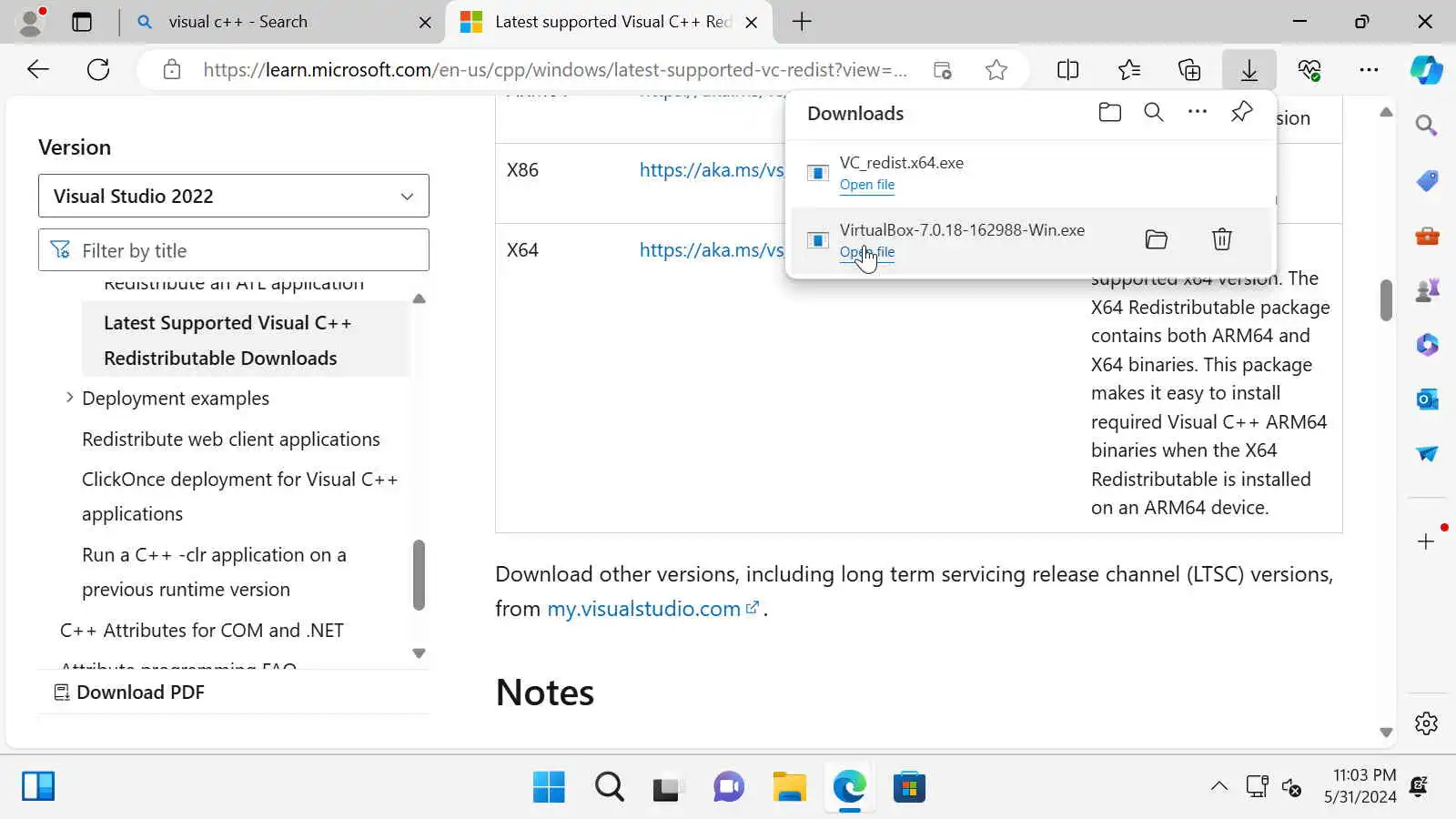Screen dimensions: 1456x819
Task: Expand Deployment examples tree node
Action: point(69,398)
